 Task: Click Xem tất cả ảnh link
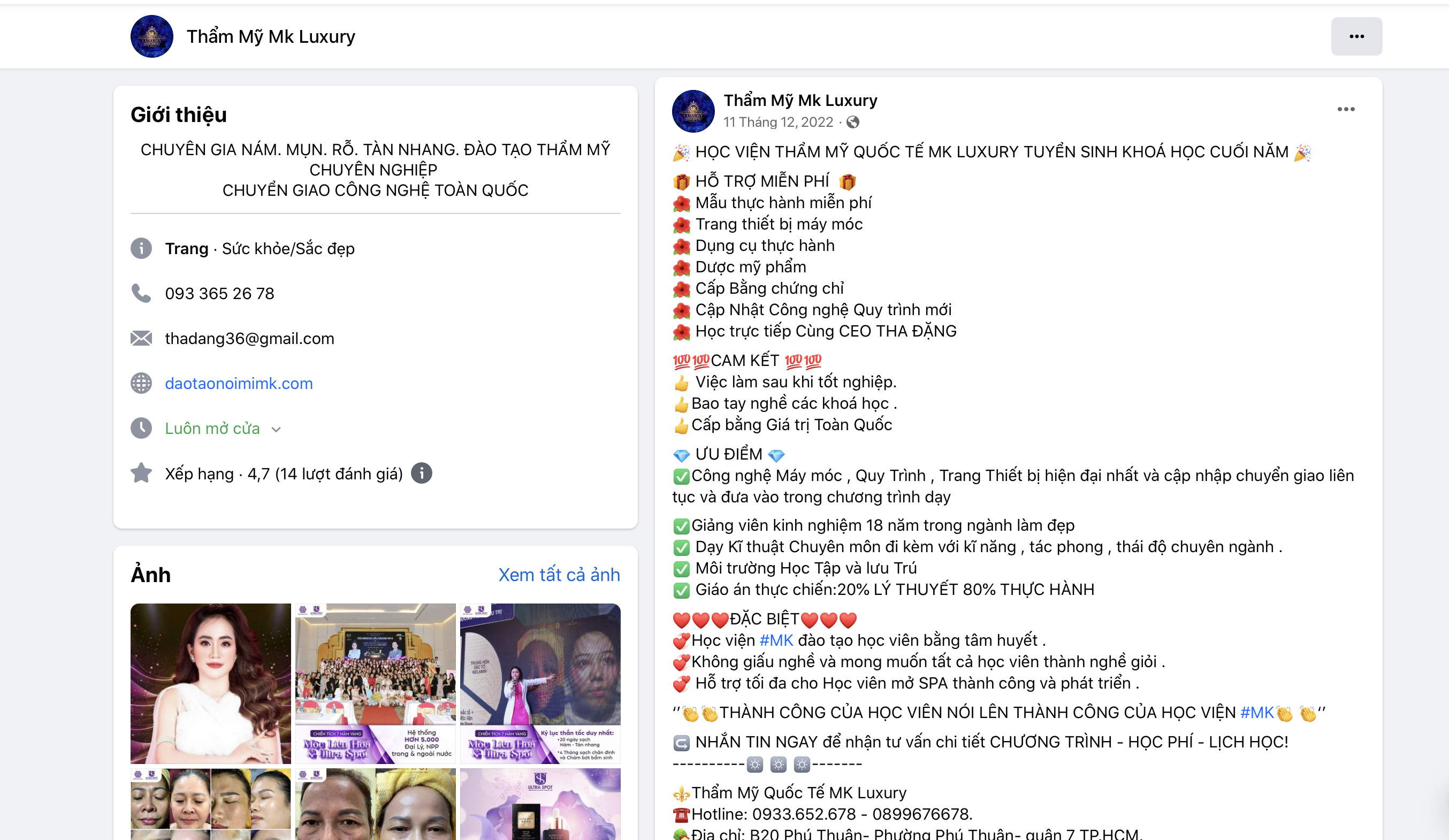click(559, 575)
